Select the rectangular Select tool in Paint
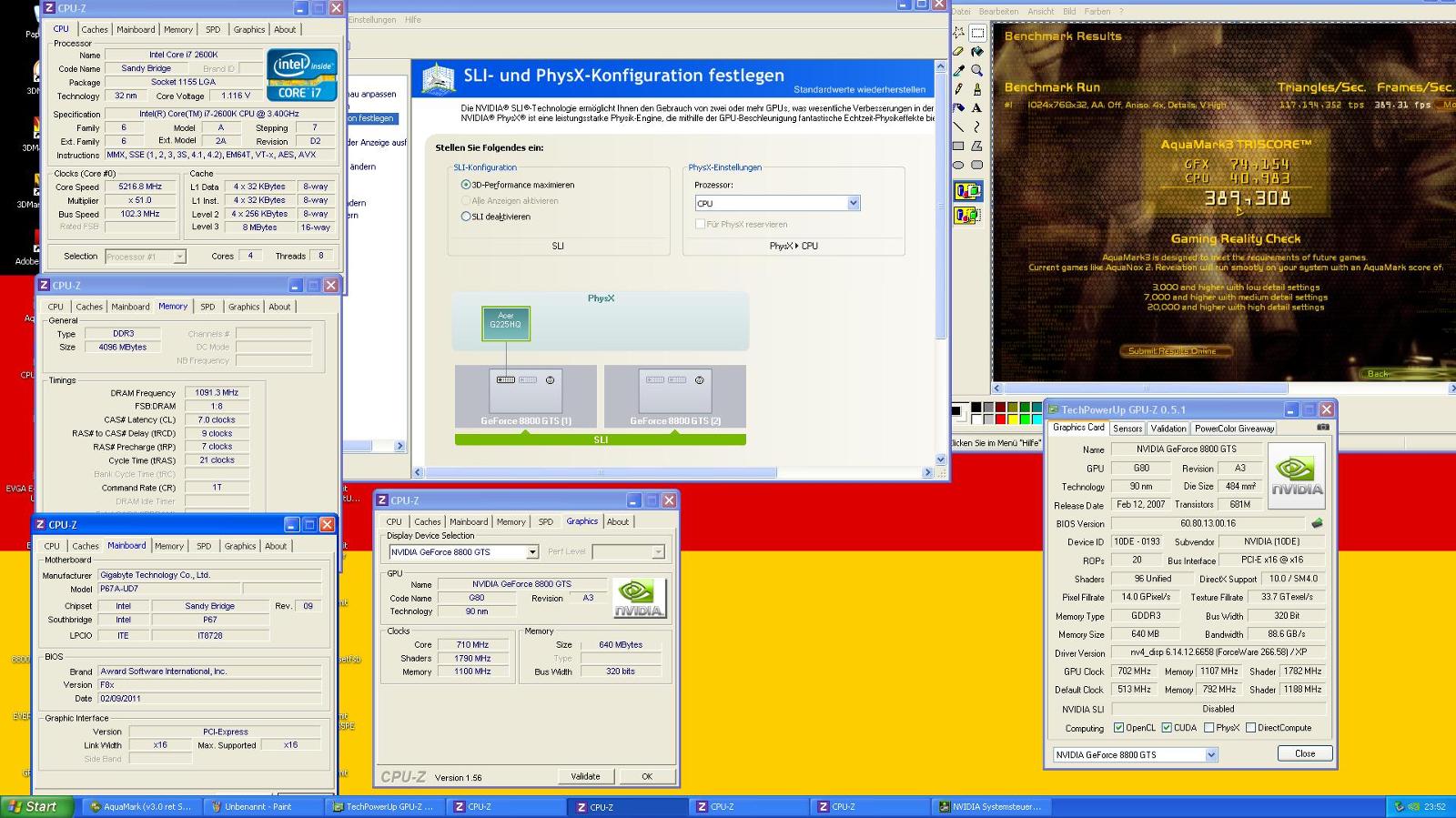This screenshot has width=1456, height=818. [x=977, y=33]
